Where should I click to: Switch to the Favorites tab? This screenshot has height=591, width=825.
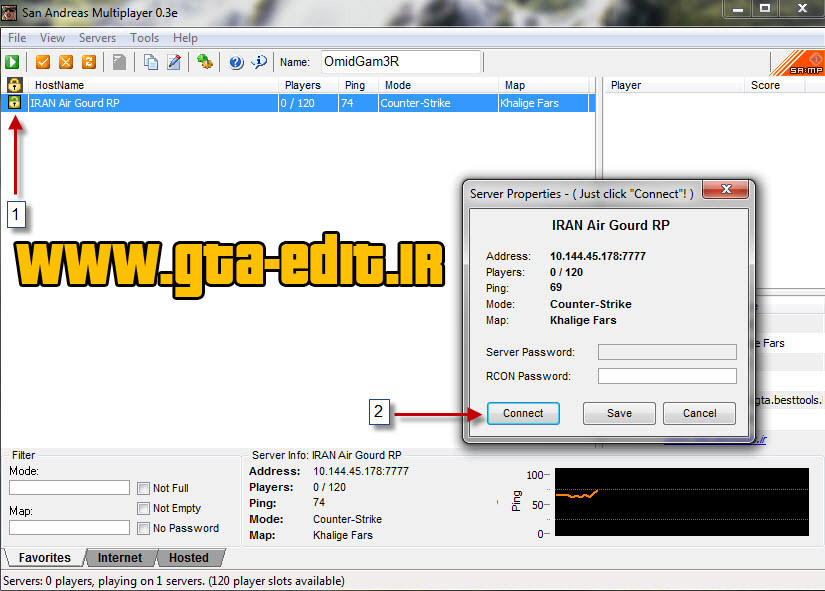[x=44, y=558]
